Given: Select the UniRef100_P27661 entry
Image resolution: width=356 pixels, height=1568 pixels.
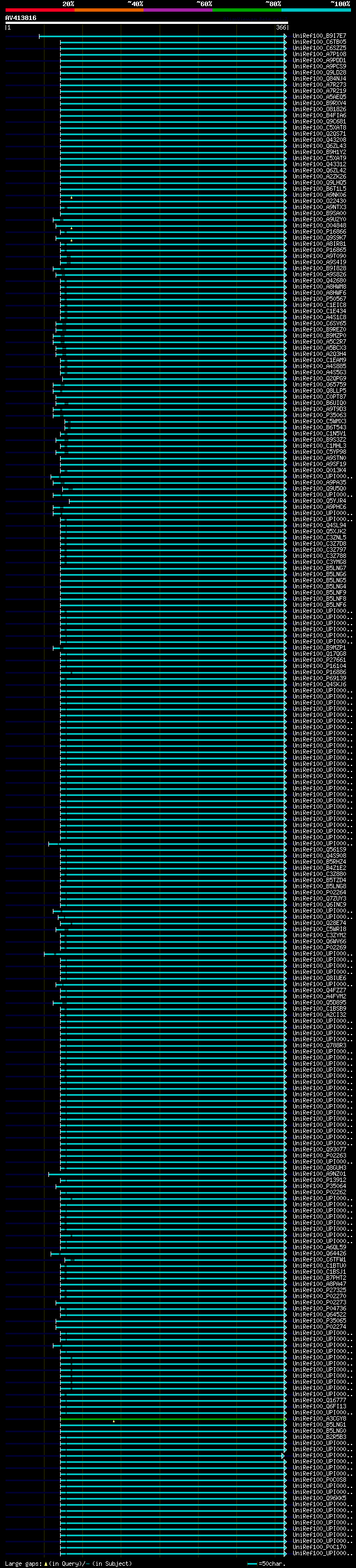Looking at the screenshot, I should pos(319,660).
